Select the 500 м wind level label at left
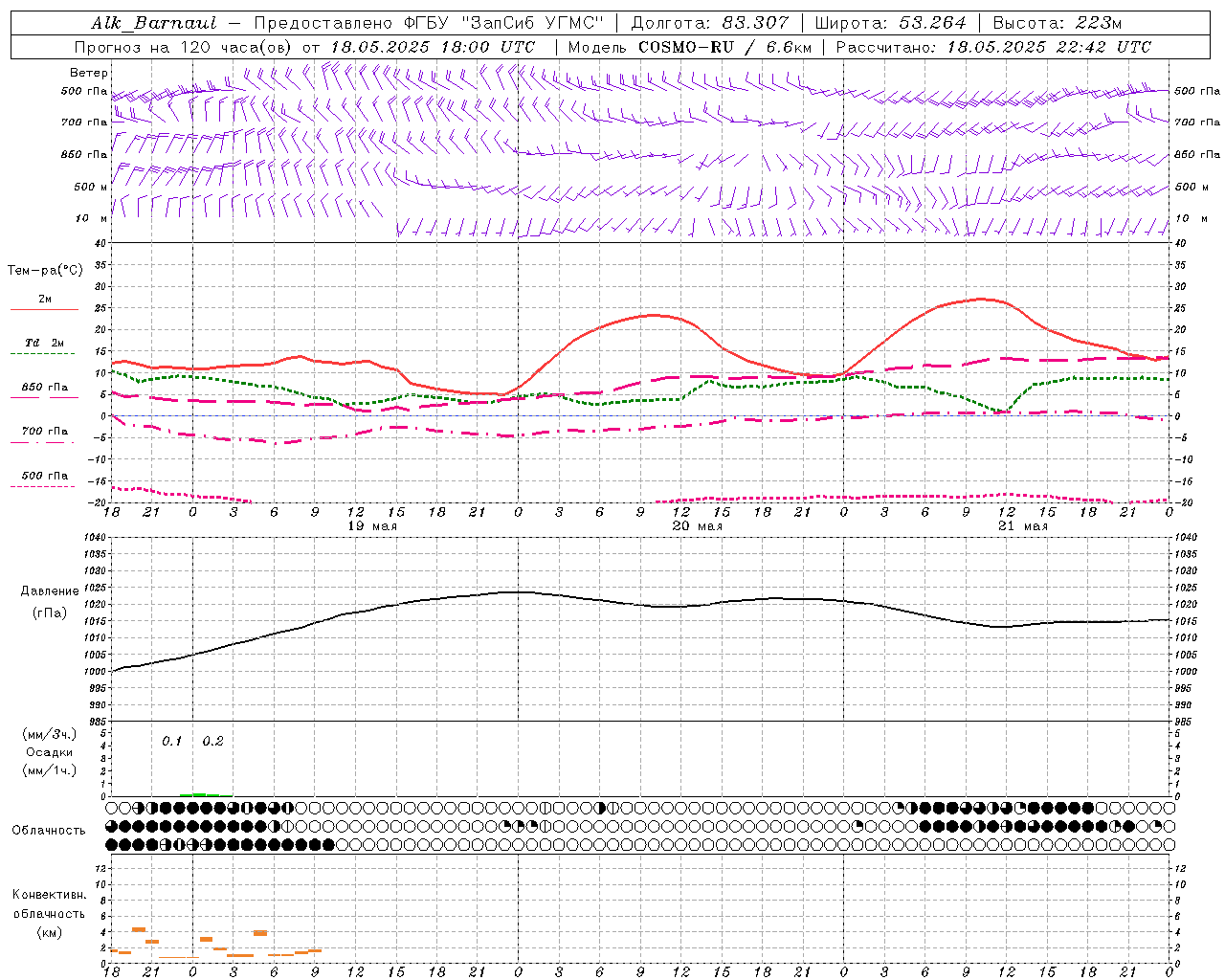 (x=91, y=187)
